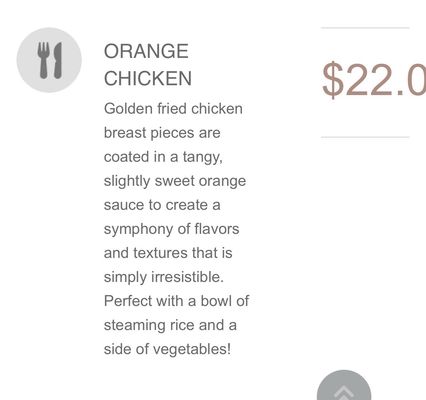Click the word ORANGE in the heading
426x400 pixels.
146,51
